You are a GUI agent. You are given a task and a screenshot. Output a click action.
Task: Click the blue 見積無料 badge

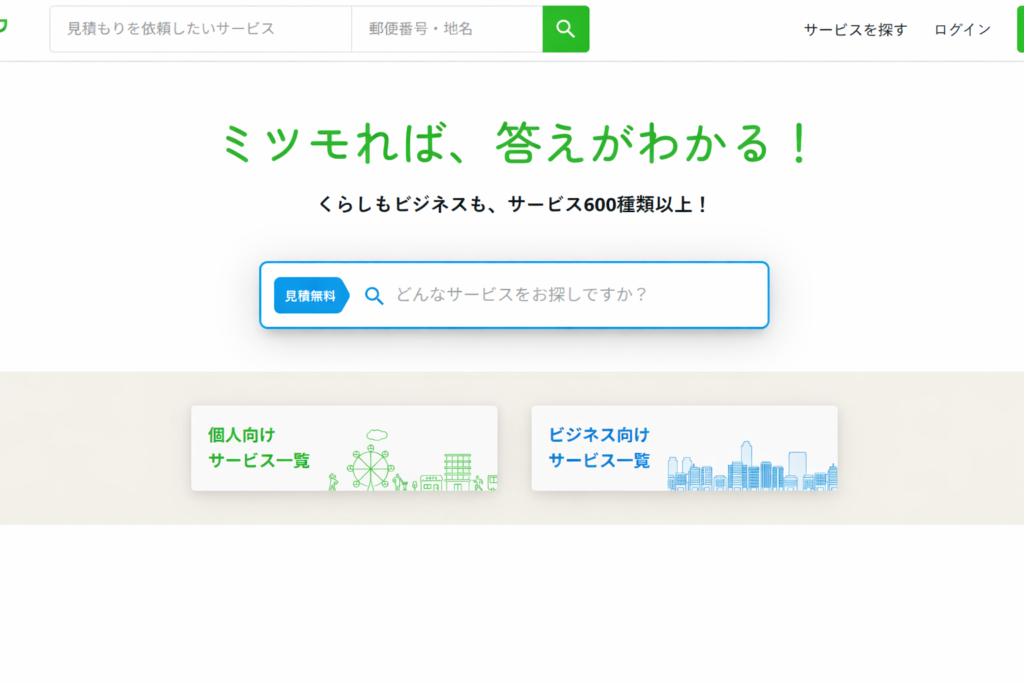[310, 295]
